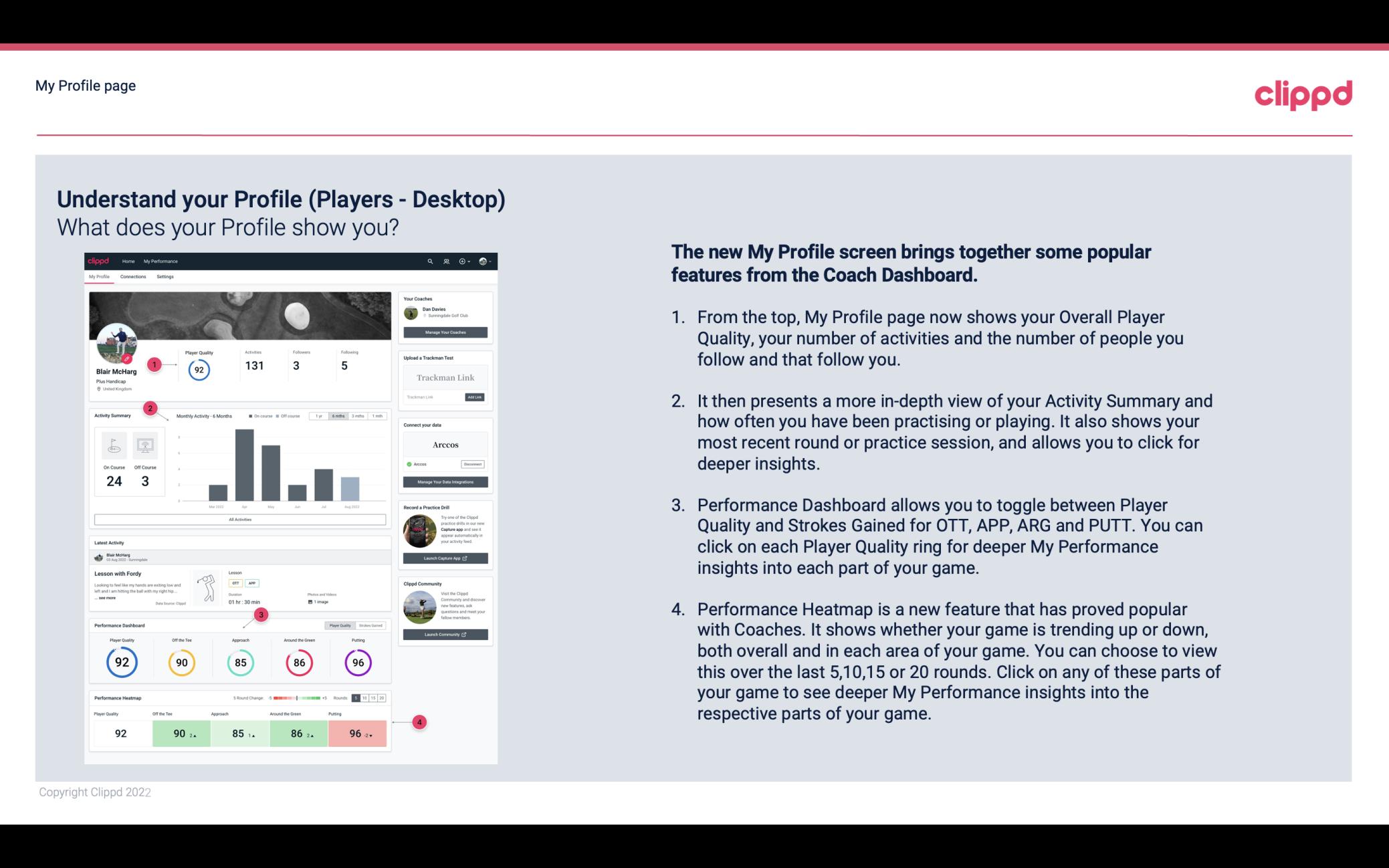Toggle the 5-round Performance Heatmap view
This screenshot has height=868, width=1389.
tap(362, 698)
